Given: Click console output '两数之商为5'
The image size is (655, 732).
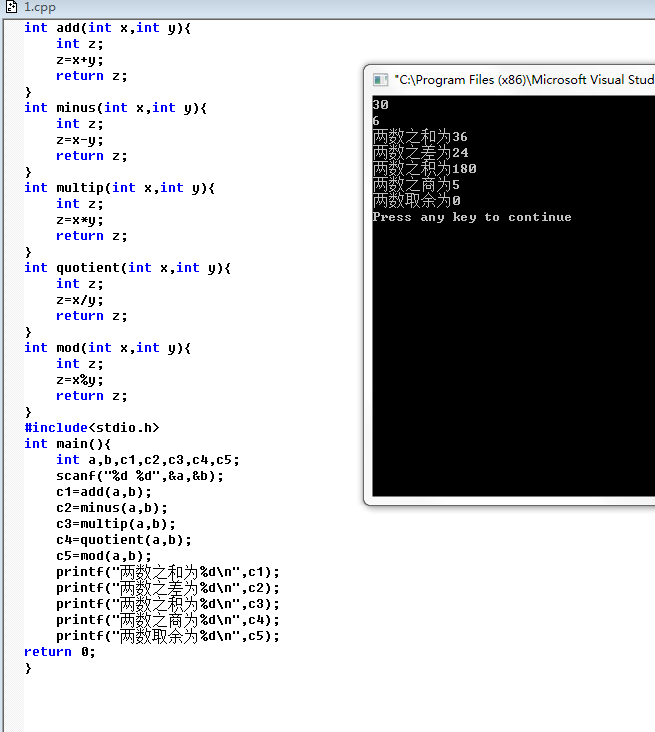Looking at the screenshot, I should (x=416, y=185).
